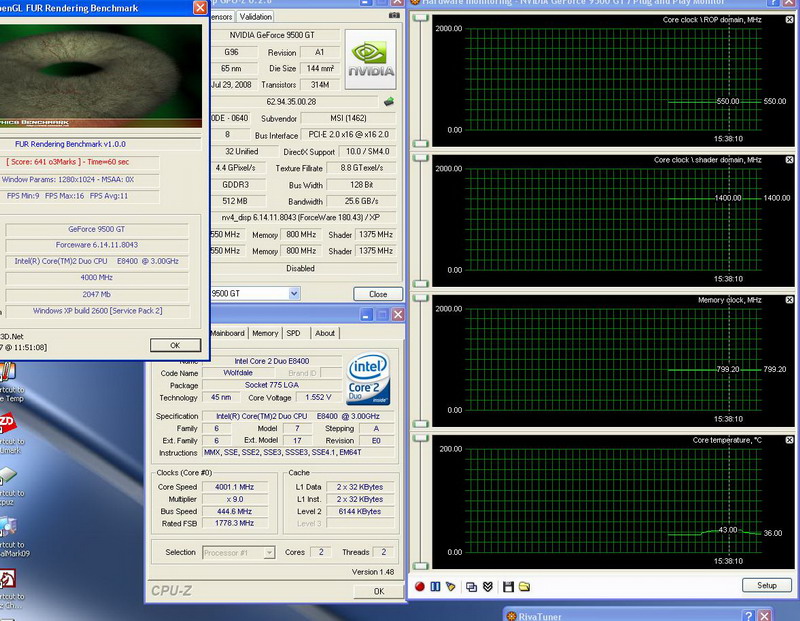Click the Texture Fillrate 8.8 GTexel/s value
The height and width of the screenshot is (621, 800).
(x=361, y=167)
